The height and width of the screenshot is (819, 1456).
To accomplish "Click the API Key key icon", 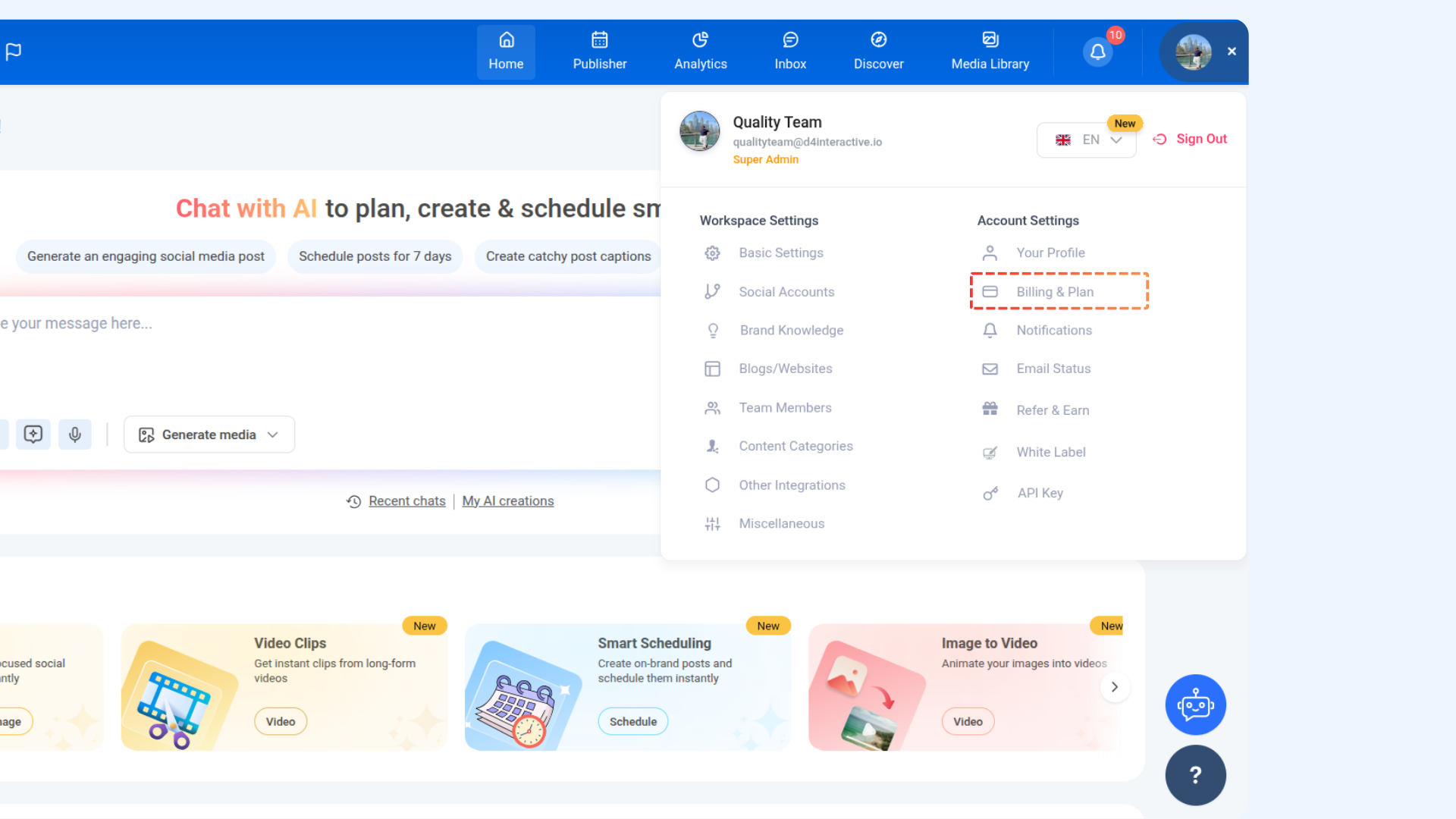I will [990, 494].
